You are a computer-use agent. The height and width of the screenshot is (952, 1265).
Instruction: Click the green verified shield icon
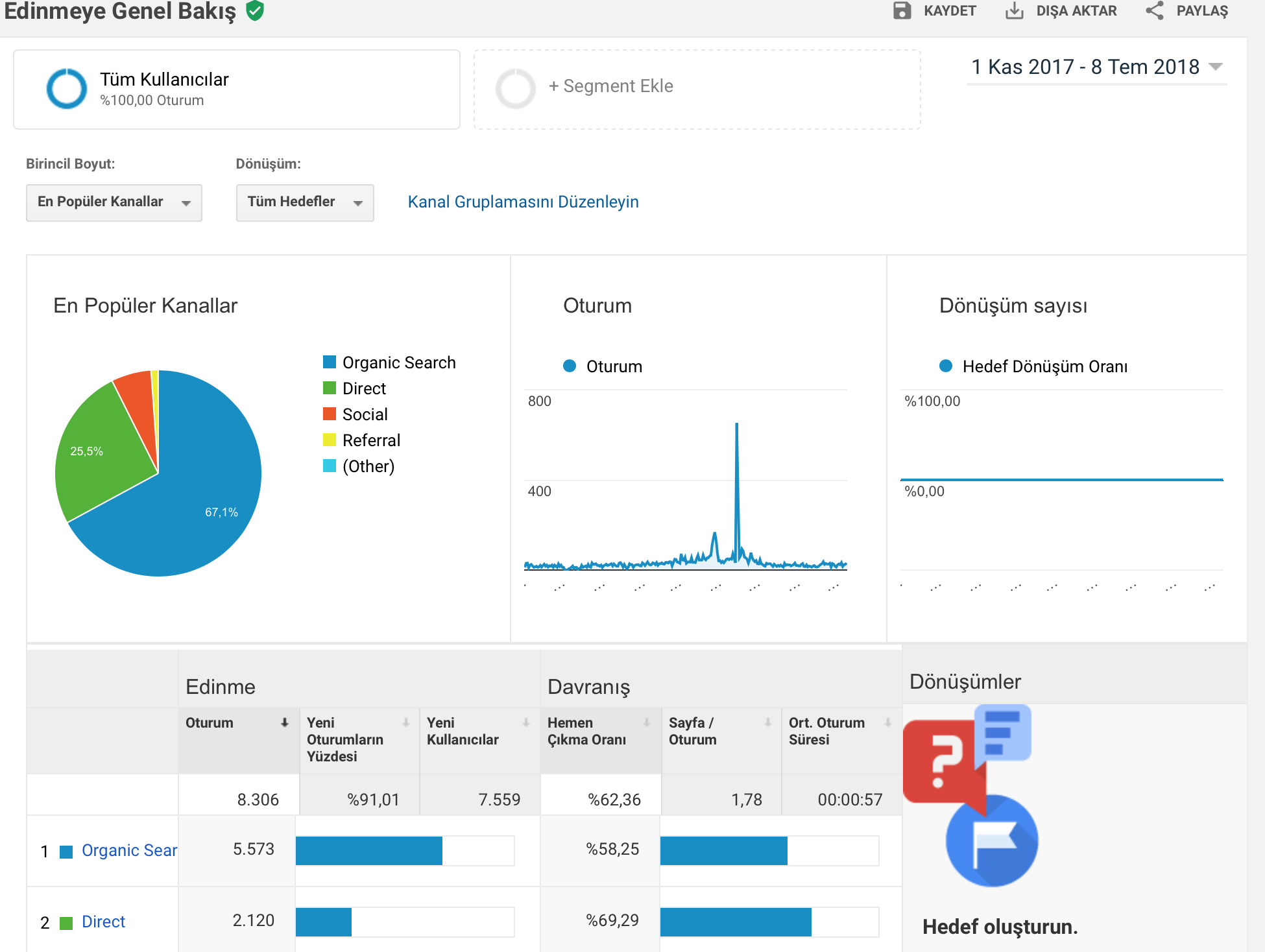click(255, 10)
